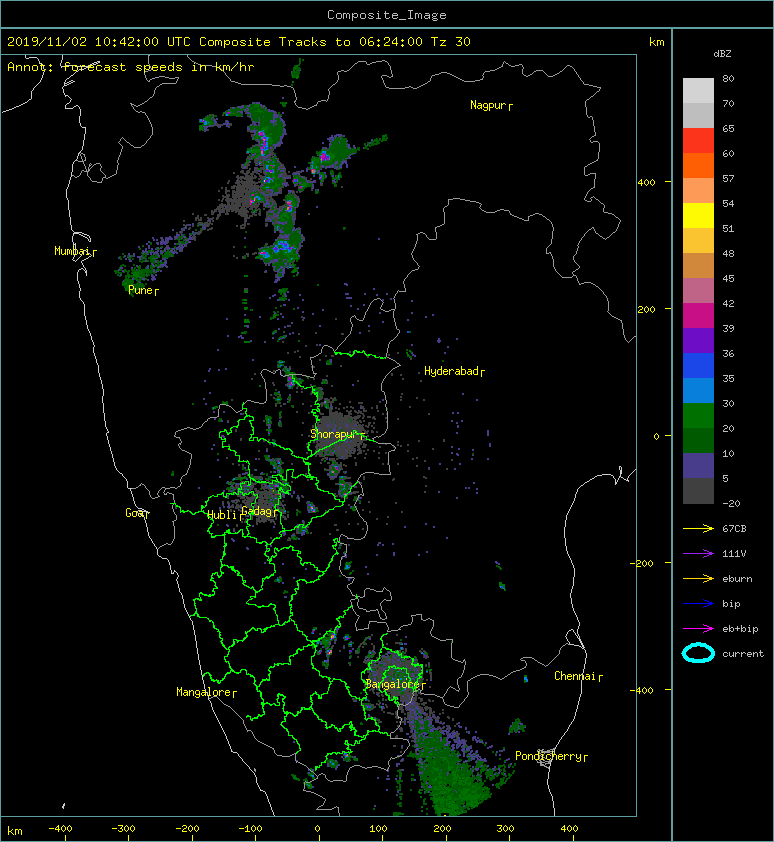Click the Composite_Image title text
The height and width of the screenshot is (842, 774).
click(387, 14)
